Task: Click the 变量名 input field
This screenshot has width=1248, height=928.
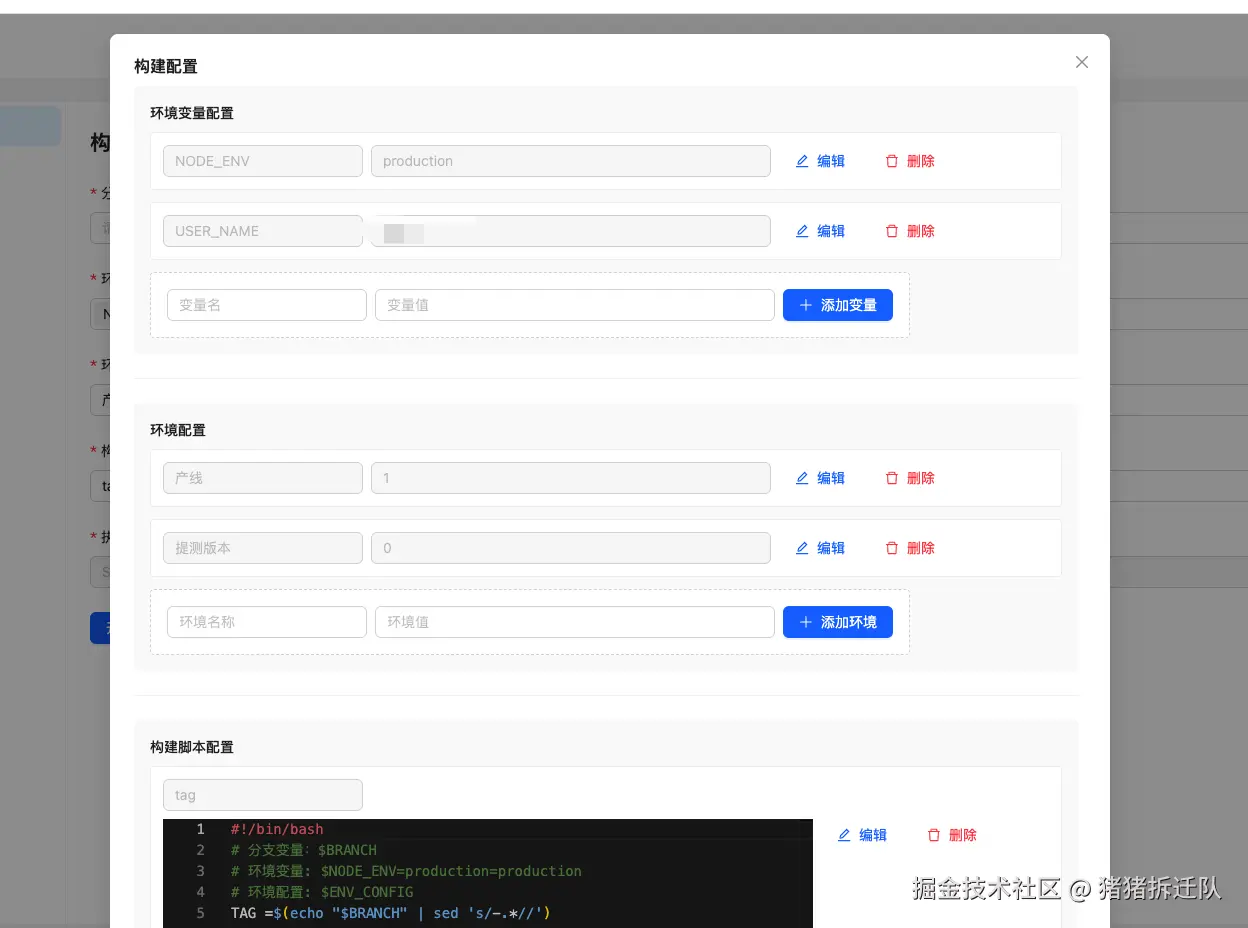Action: 267,305
